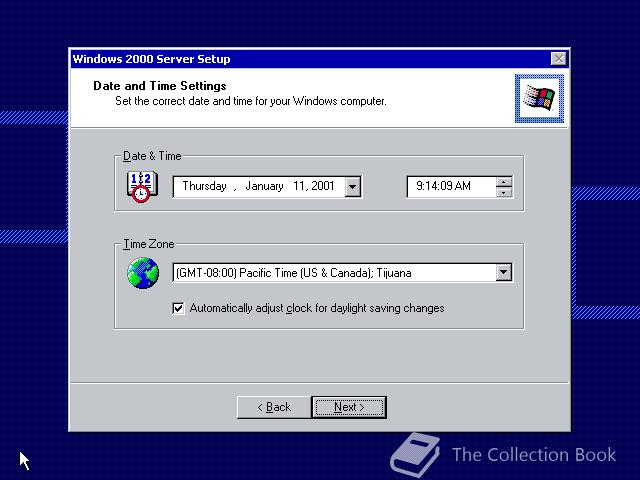Increase time with the up spinner arrow
The height and width of the screenshot is (480, 640).
504,182
